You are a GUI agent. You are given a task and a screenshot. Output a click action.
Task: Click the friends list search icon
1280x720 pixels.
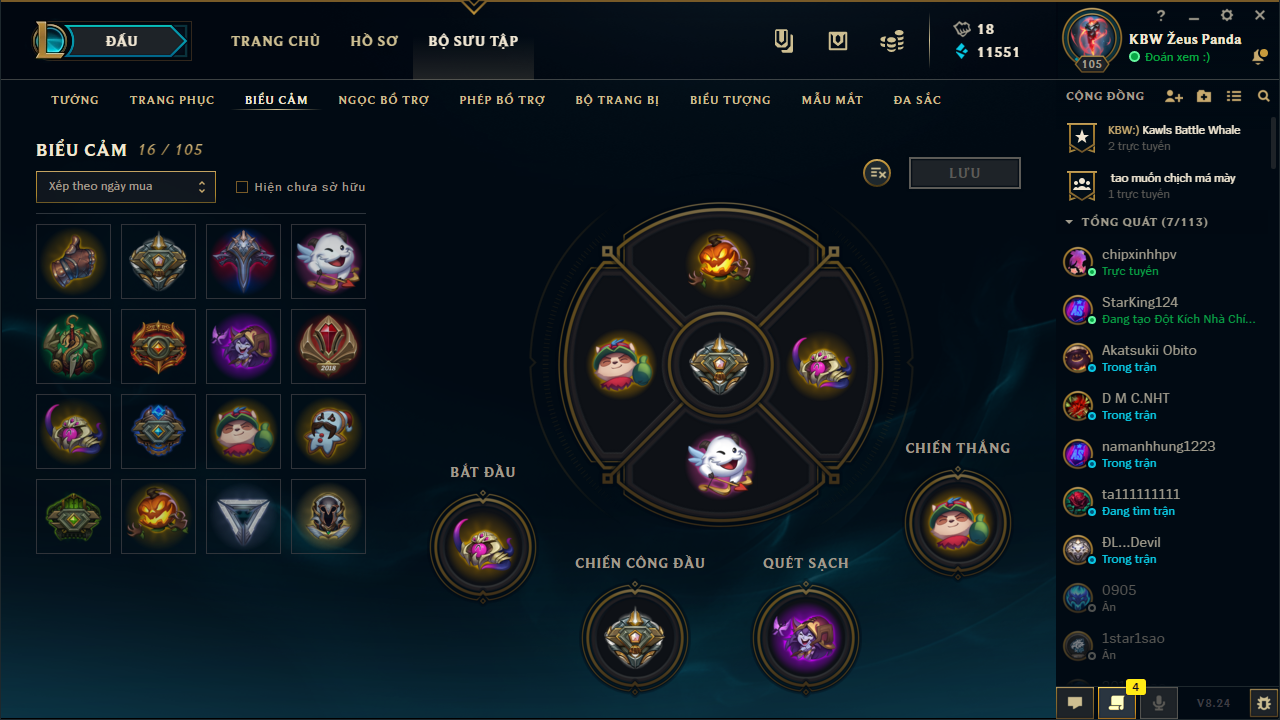tap(1264, 97)
